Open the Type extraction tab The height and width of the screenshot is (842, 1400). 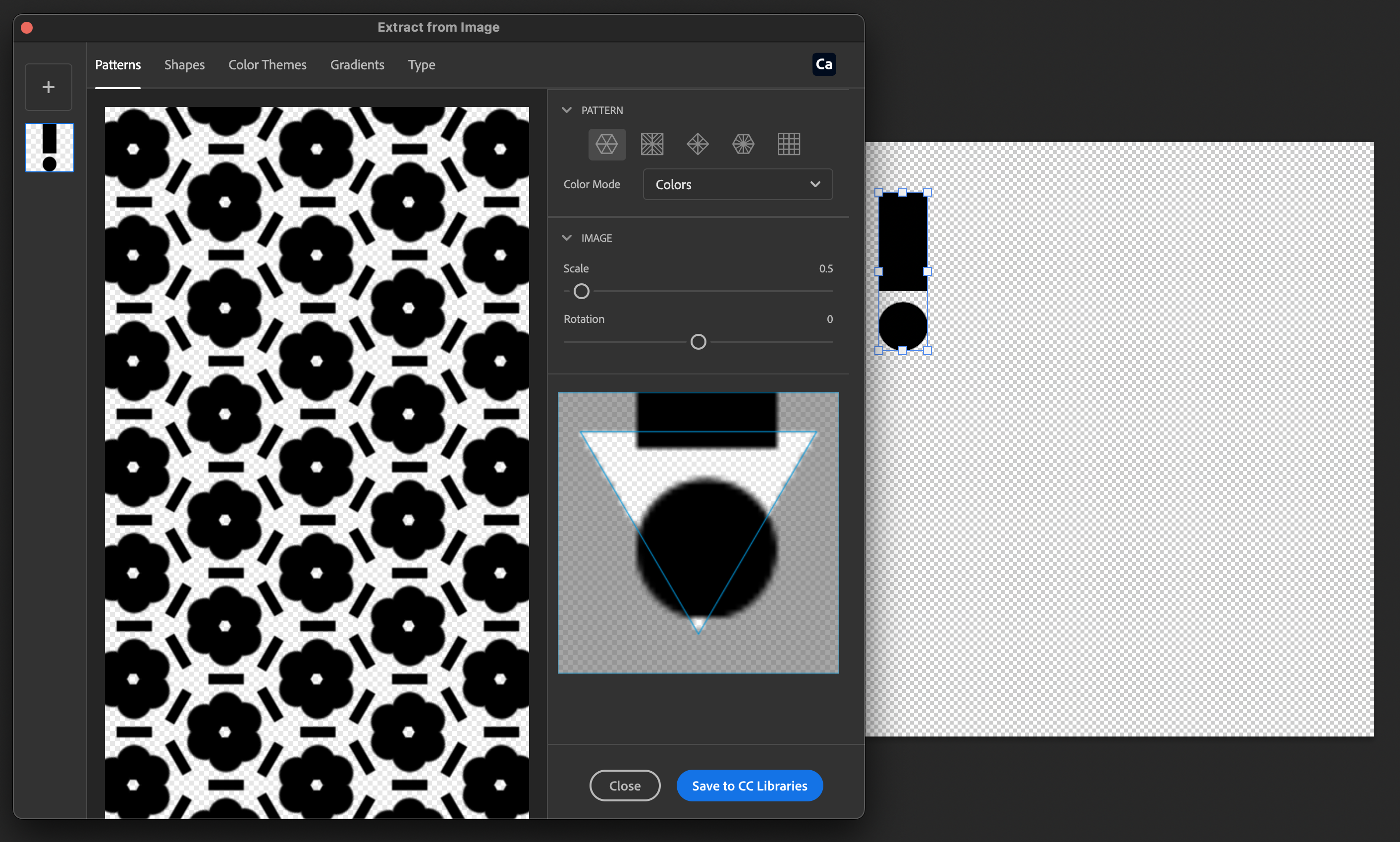[421, 65]
